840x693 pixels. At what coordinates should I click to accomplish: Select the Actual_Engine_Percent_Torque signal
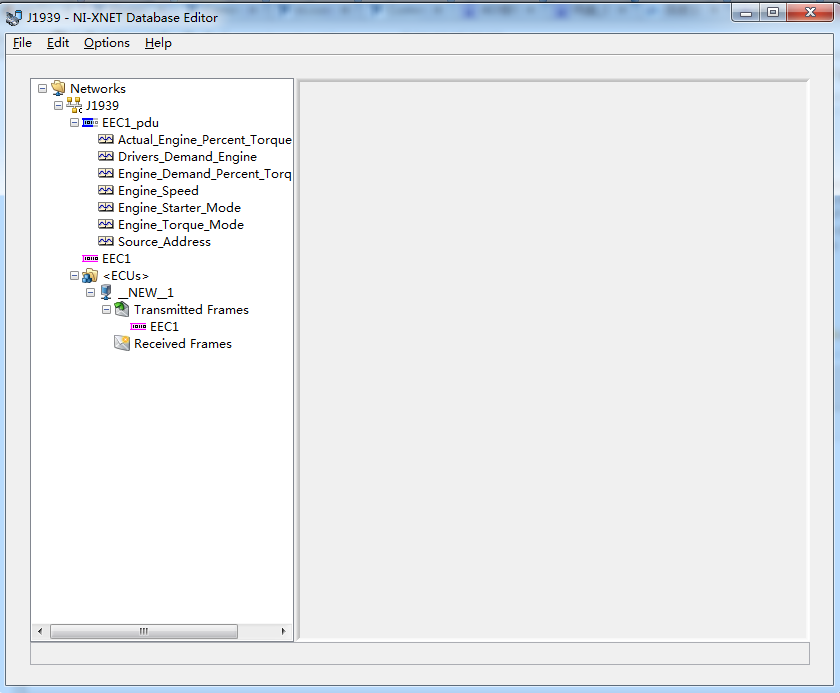coord(205,140)
